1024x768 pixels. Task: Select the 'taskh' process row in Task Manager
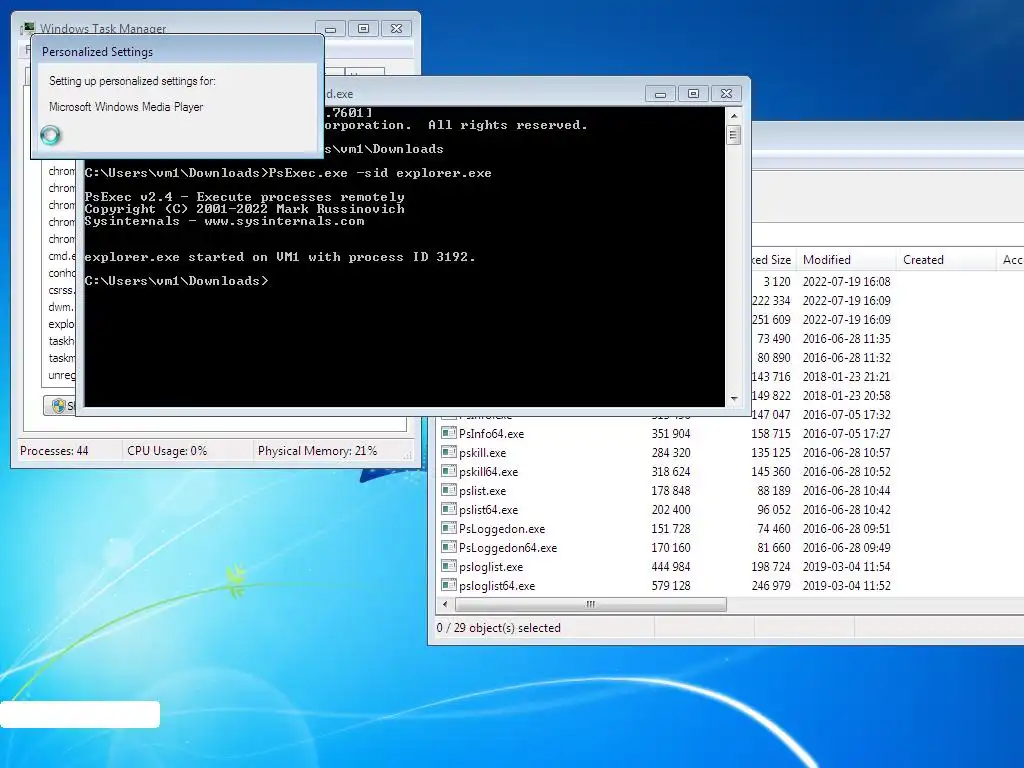point(62,341)
